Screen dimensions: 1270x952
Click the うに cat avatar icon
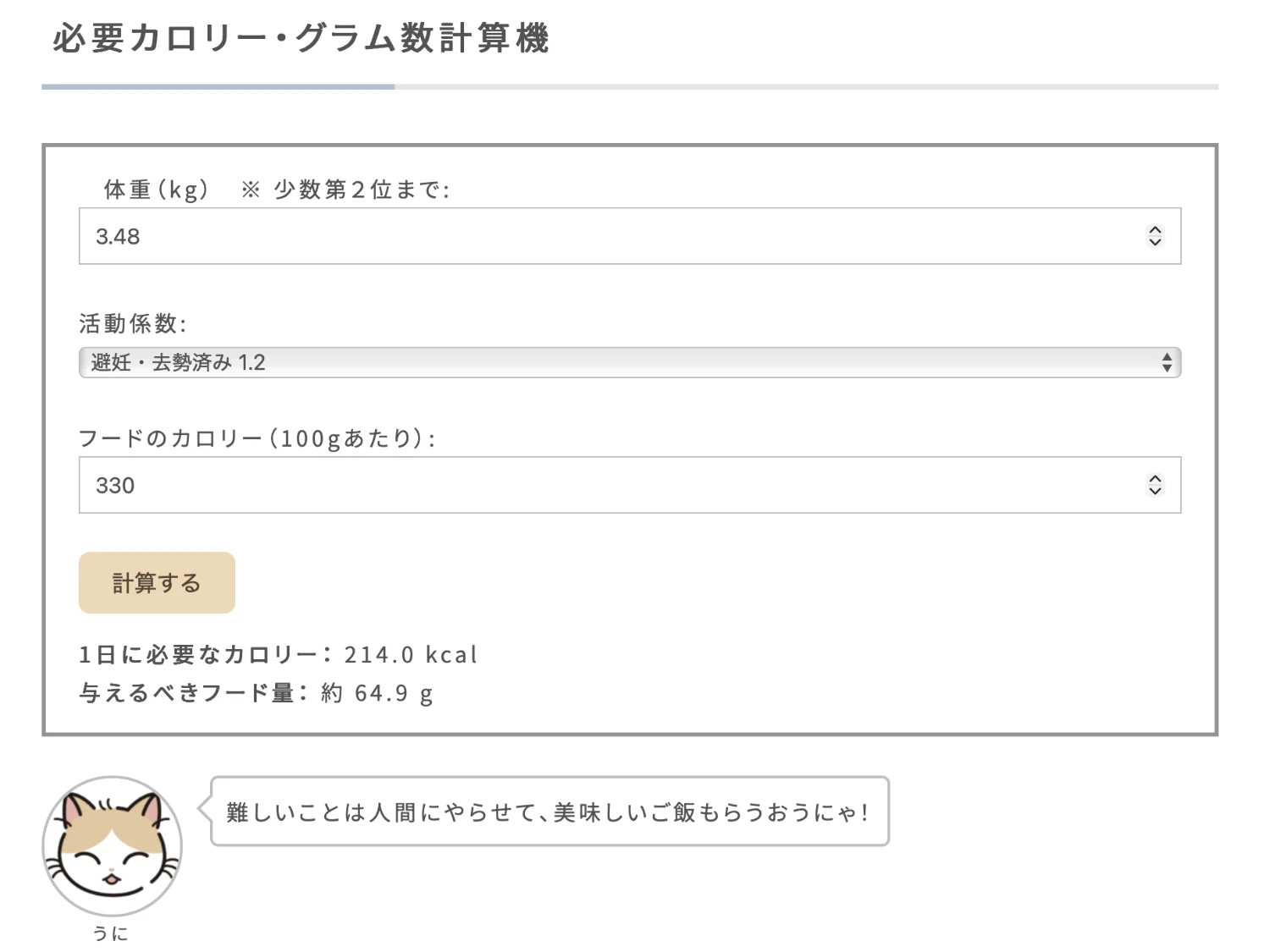tap(112, 846)
